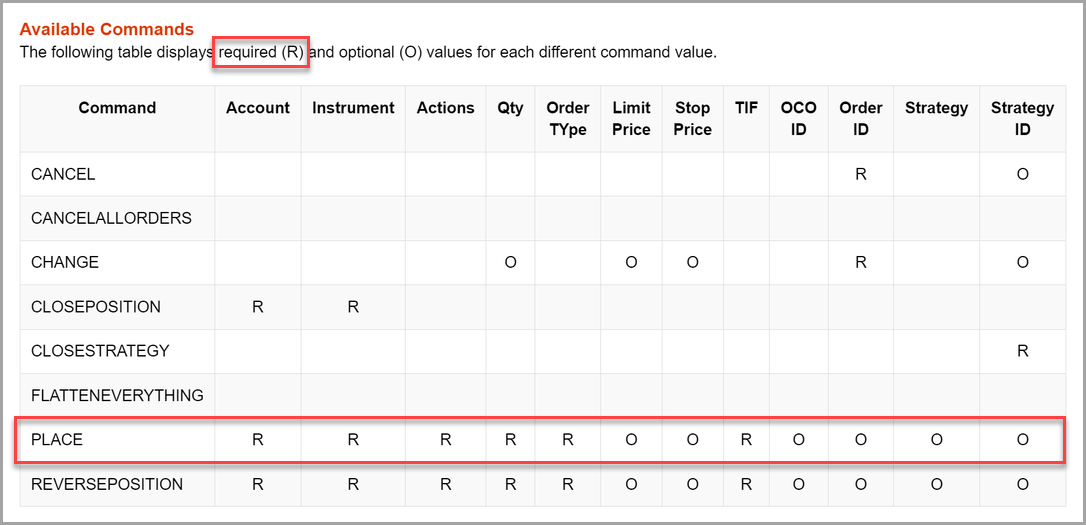The width and height of the screenshot is (1086, 525).
Task: Select the OCO ID column header
Action: [x=798, y=118]
